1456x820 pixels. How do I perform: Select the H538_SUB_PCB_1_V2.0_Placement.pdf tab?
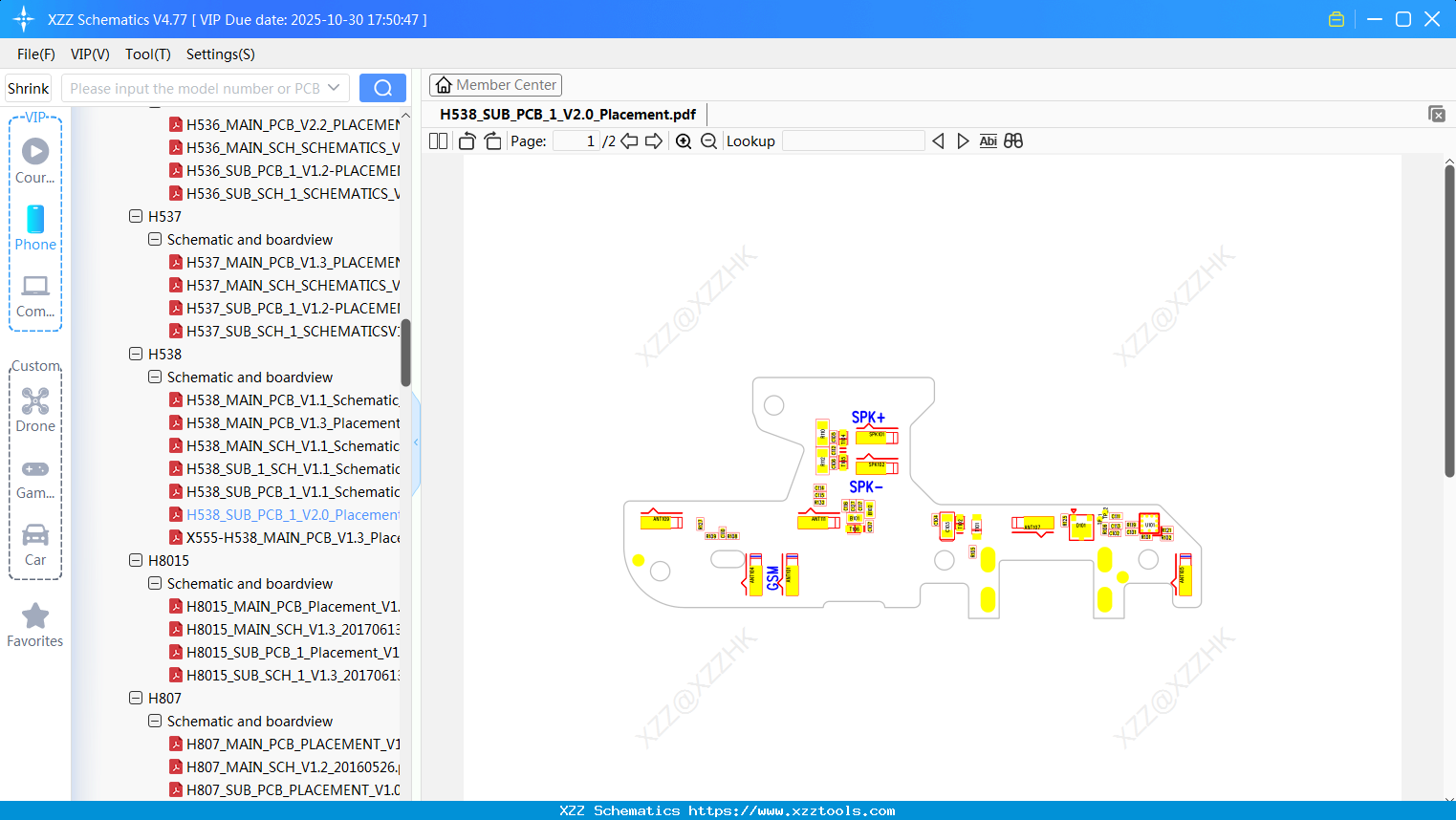571,114
